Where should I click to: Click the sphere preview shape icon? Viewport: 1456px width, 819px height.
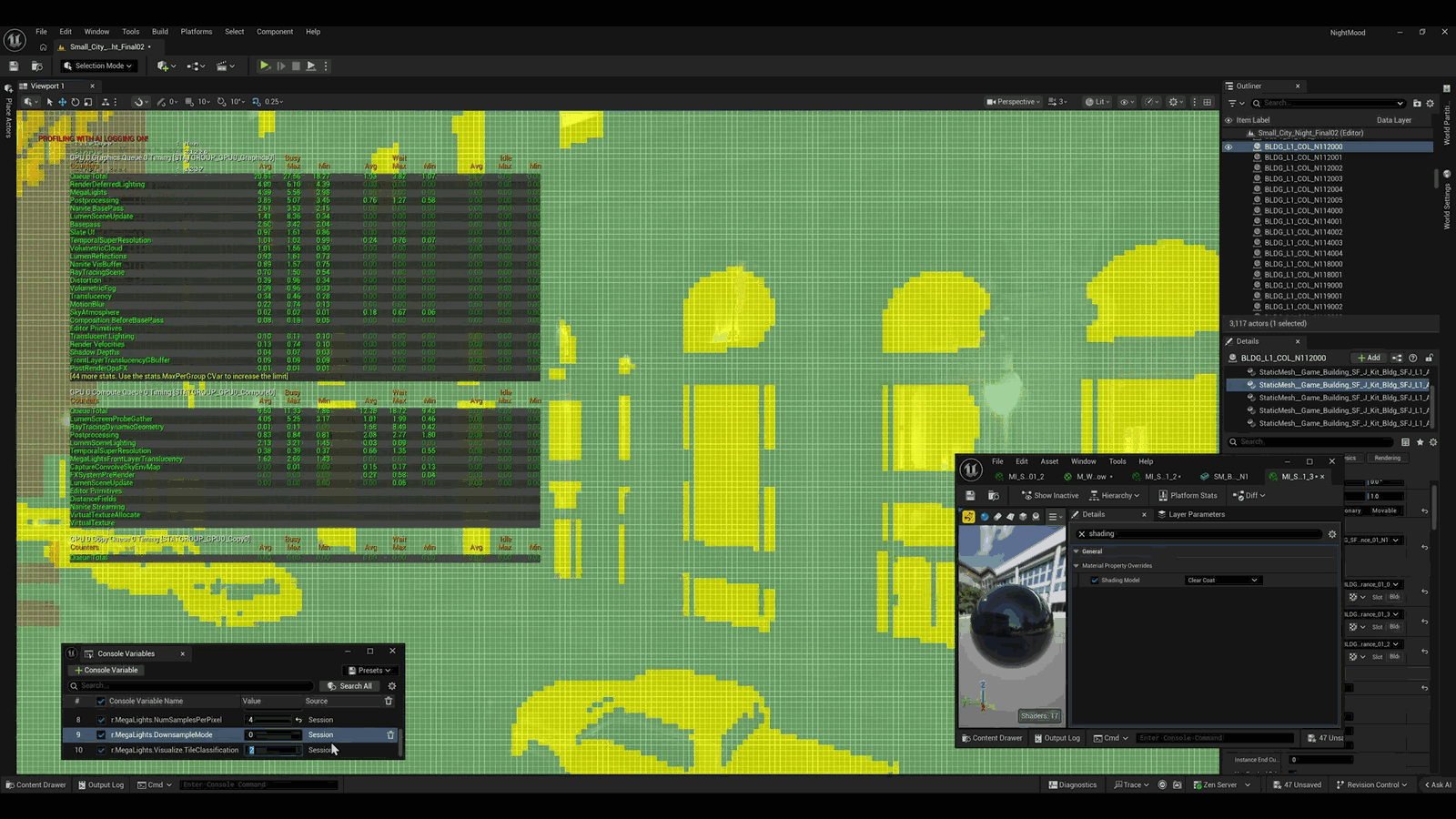985,516
